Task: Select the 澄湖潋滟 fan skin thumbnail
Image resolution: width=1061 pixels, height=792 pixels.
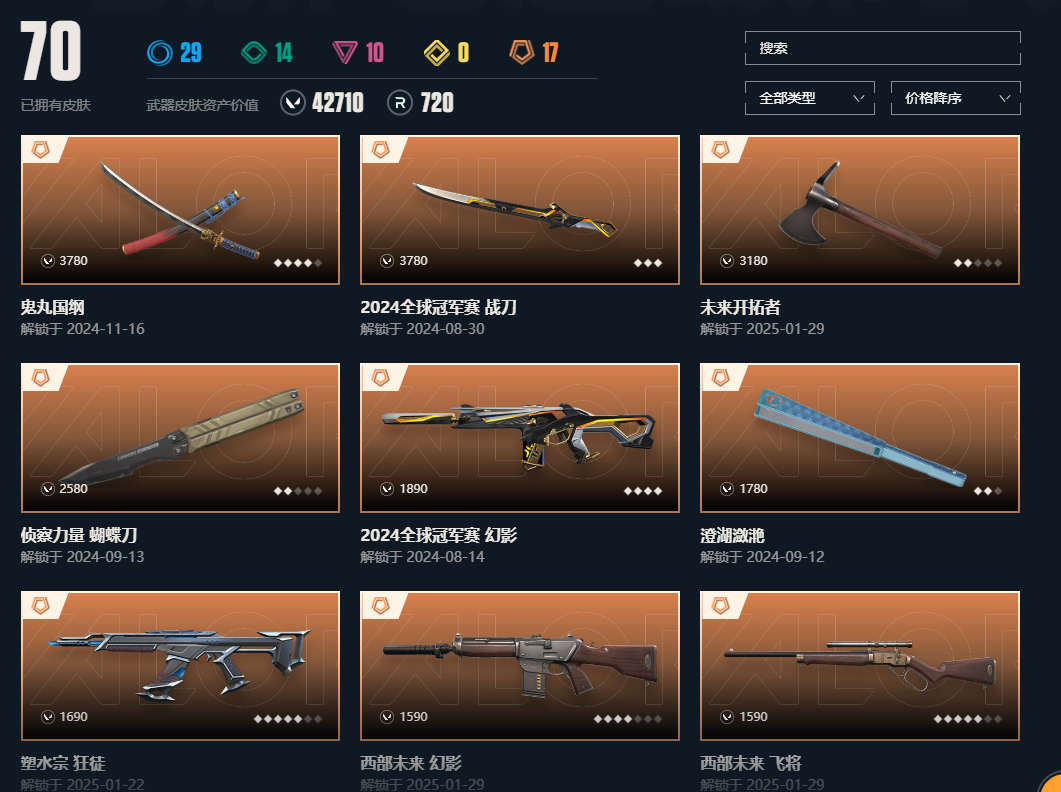Action: click(x=859, y=438)
